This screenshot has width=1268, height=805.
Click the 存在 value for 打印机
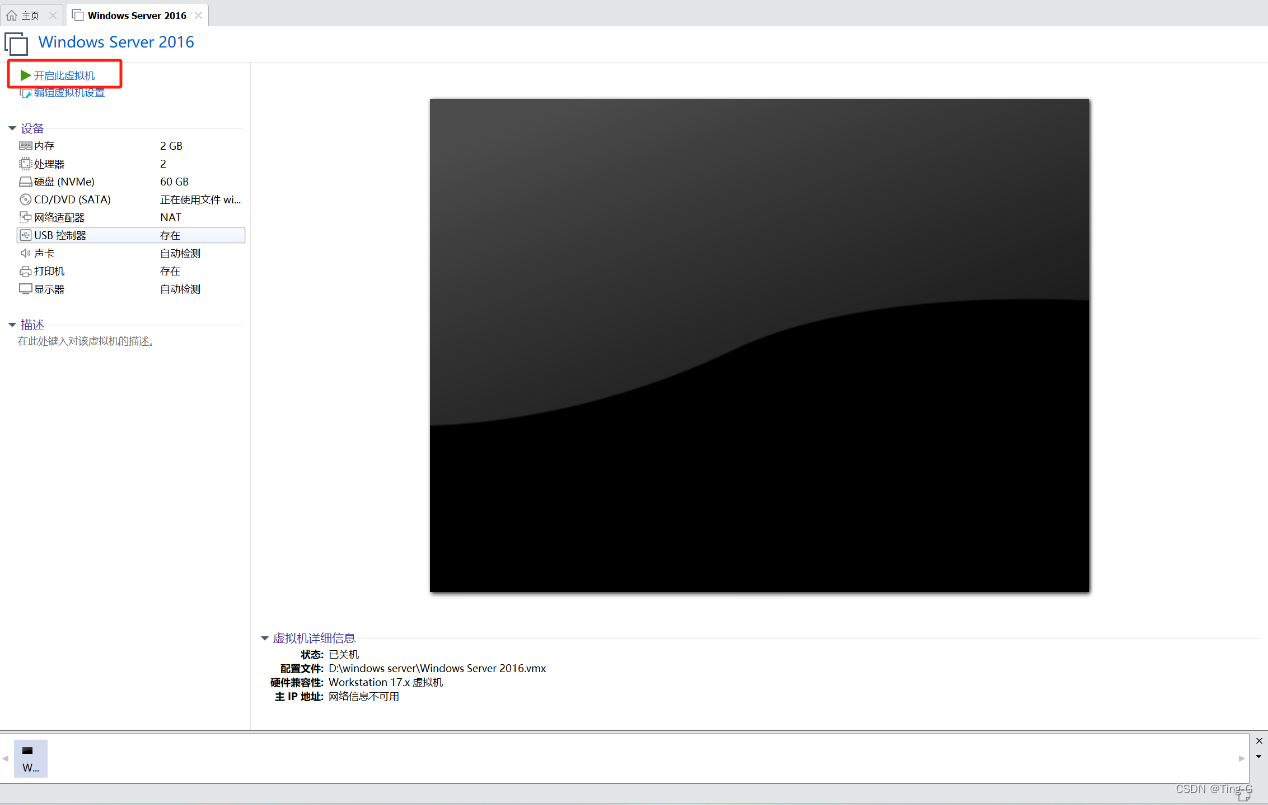tap(170, 271)
